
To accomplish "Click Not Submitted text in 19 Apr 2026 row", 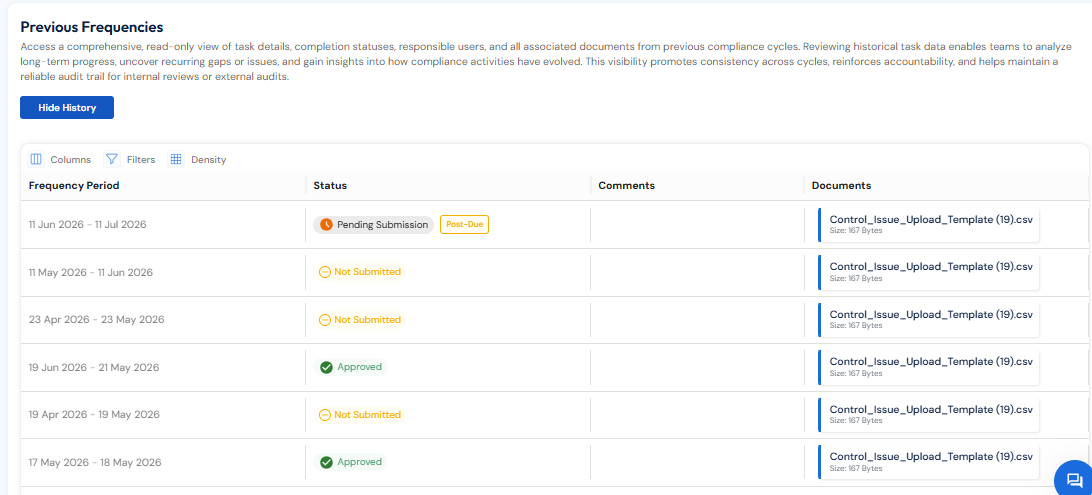I will [x=368, y=414].
